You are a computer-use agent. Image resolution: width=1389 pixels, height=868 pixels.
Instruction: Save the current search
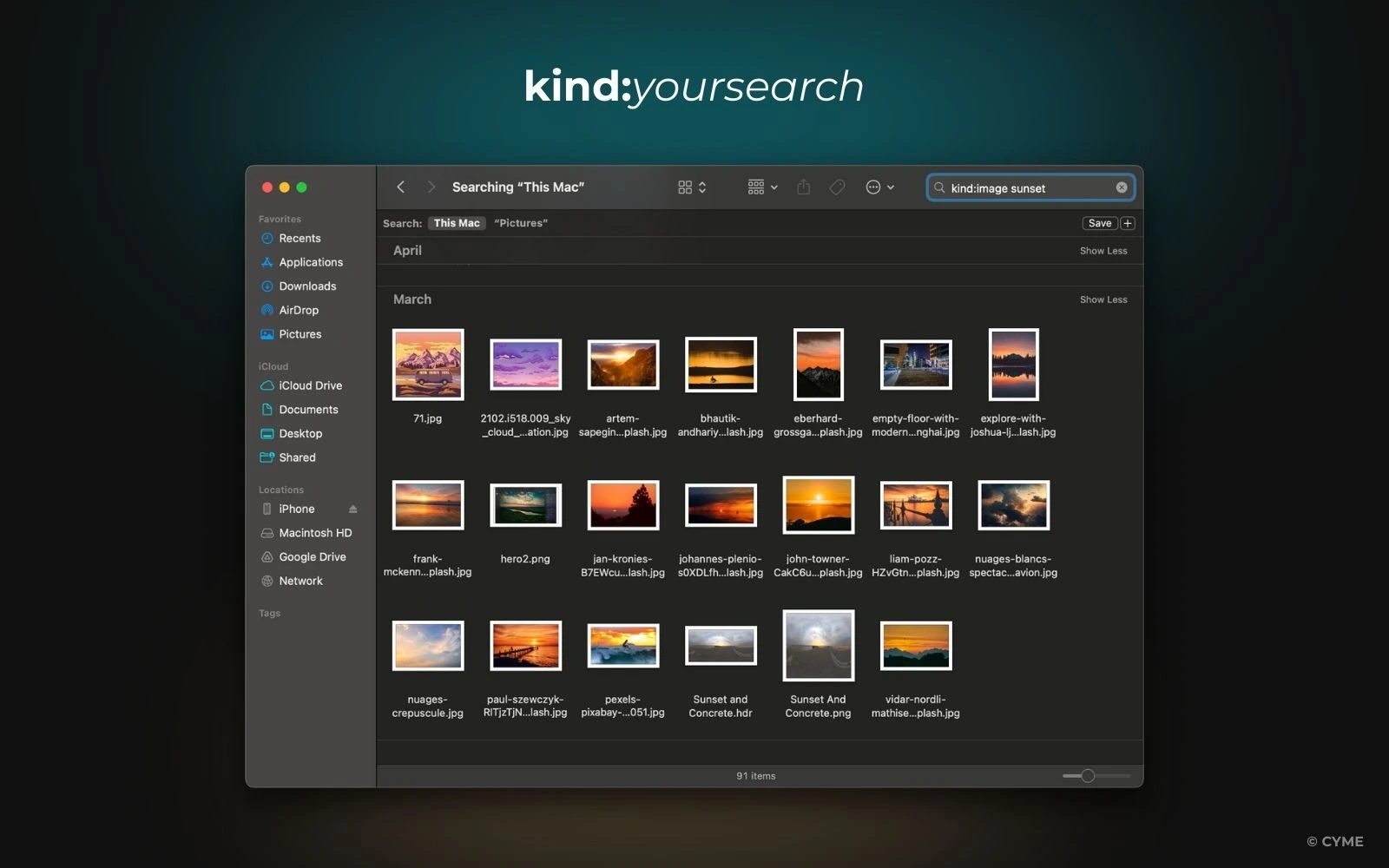pyautogui.click(x=1100, y=223)
